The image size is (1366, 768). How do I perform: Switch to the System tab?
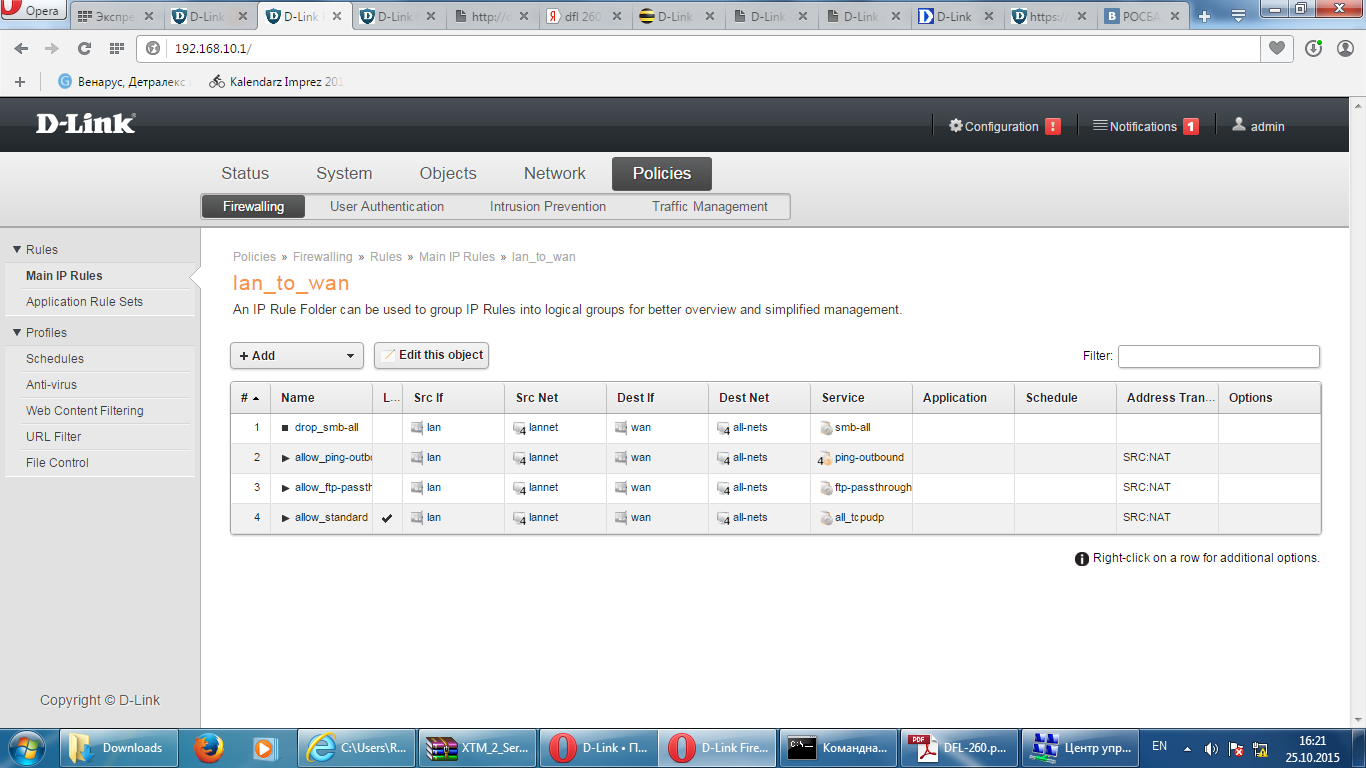coord(344,173)
